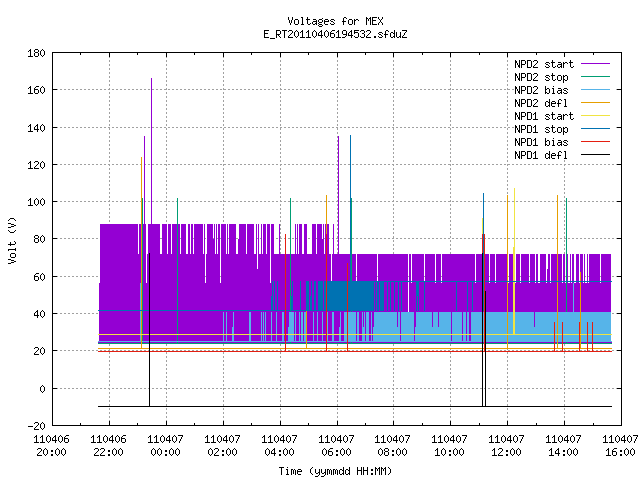Select the "NPD2 start" legend label

544,64
